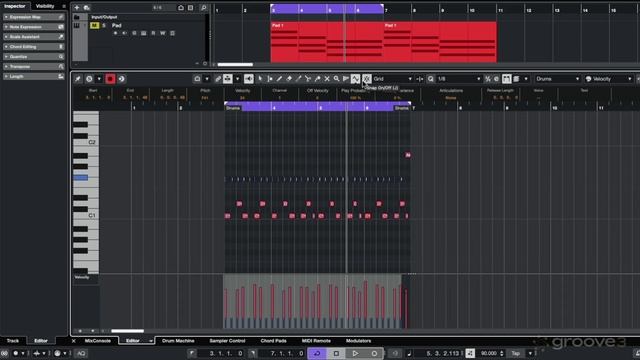Screen dimensions: 640x360
Task: Select the Erase tool
Action: pos(289,79)
